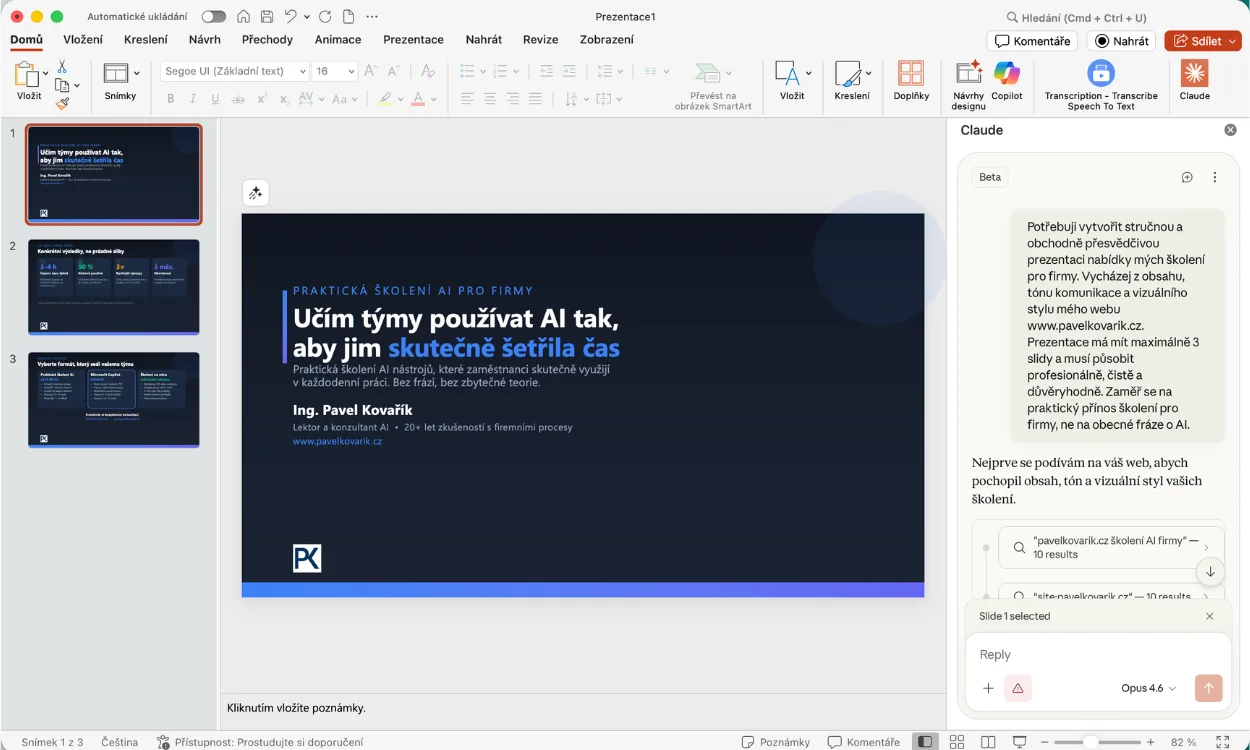Screen dimensions: 1250x750
Task: Click the attachment plus icon in Claude panel
Action: (988, 688)
